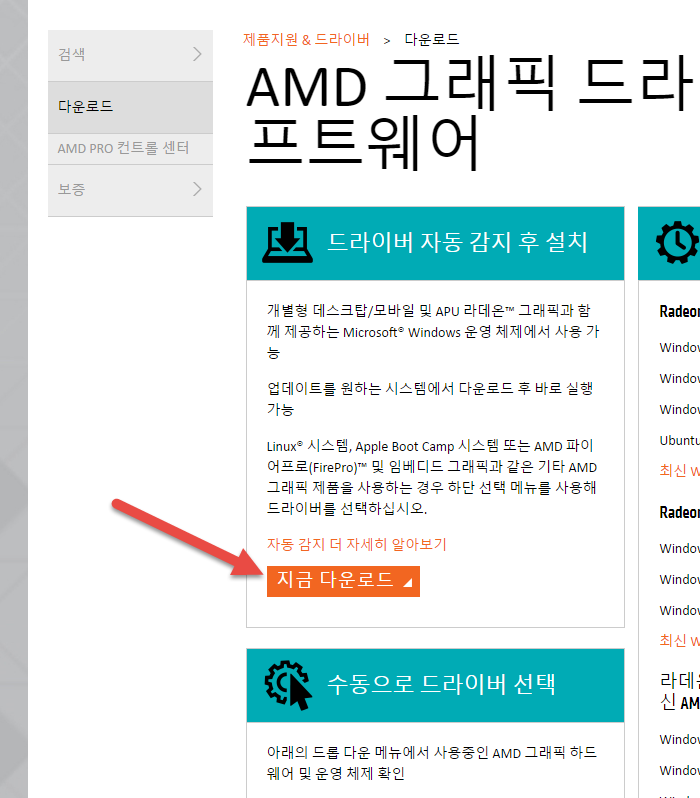The width and height of the screenshot is (700, 798).
Task: Click the AMD 그래픽 드라이버 page title
Action: pos(472,115)
